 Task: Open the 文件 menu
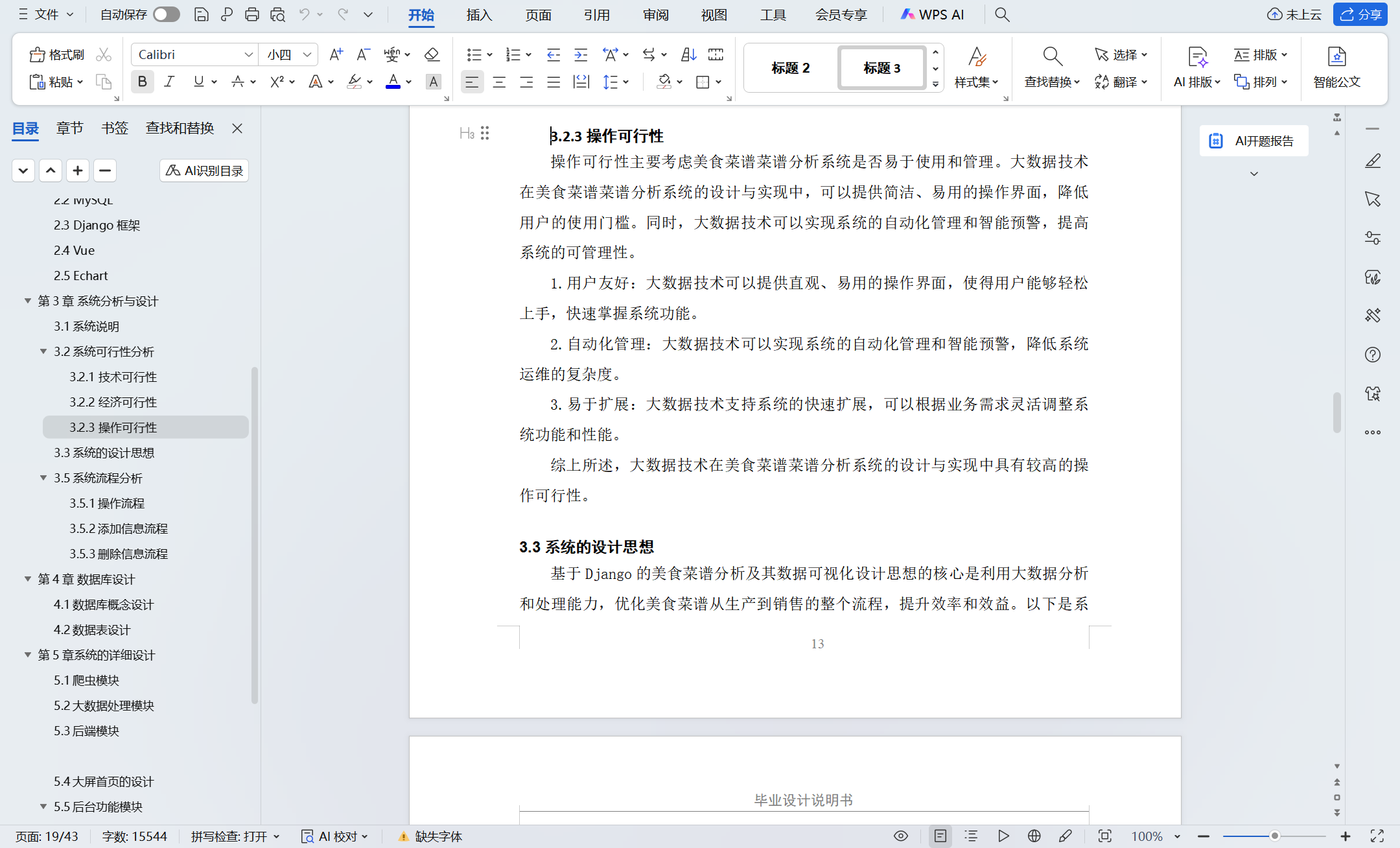pyautogui.click(x=45, y=14)
